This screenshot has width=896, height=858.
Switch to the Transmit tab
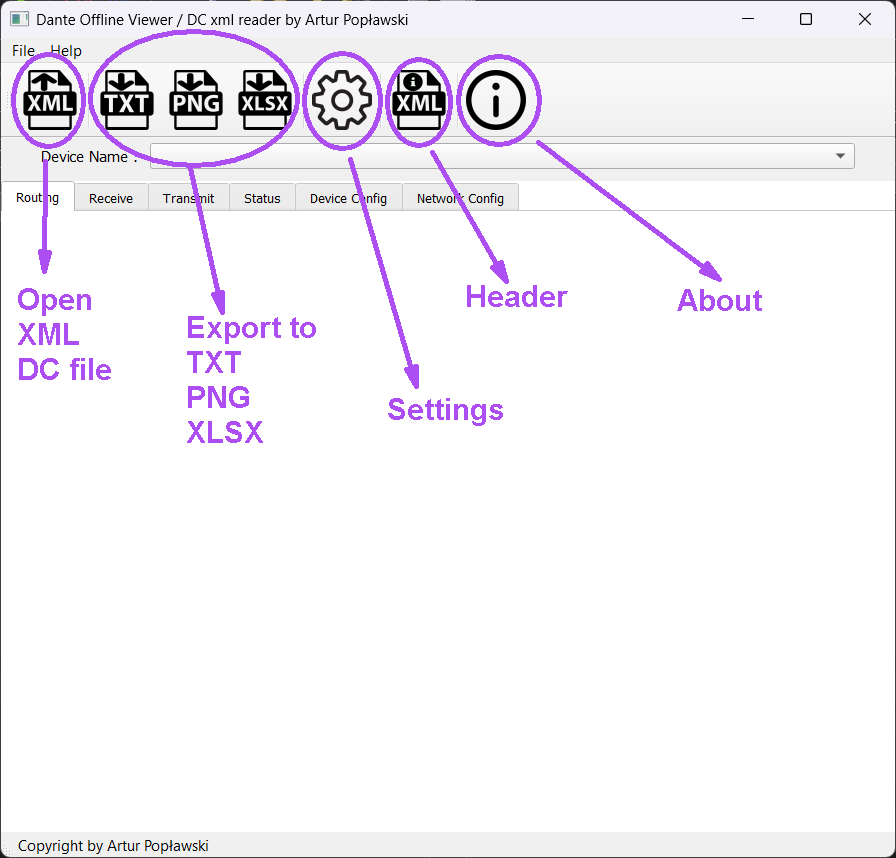click(x=189, y=198)
